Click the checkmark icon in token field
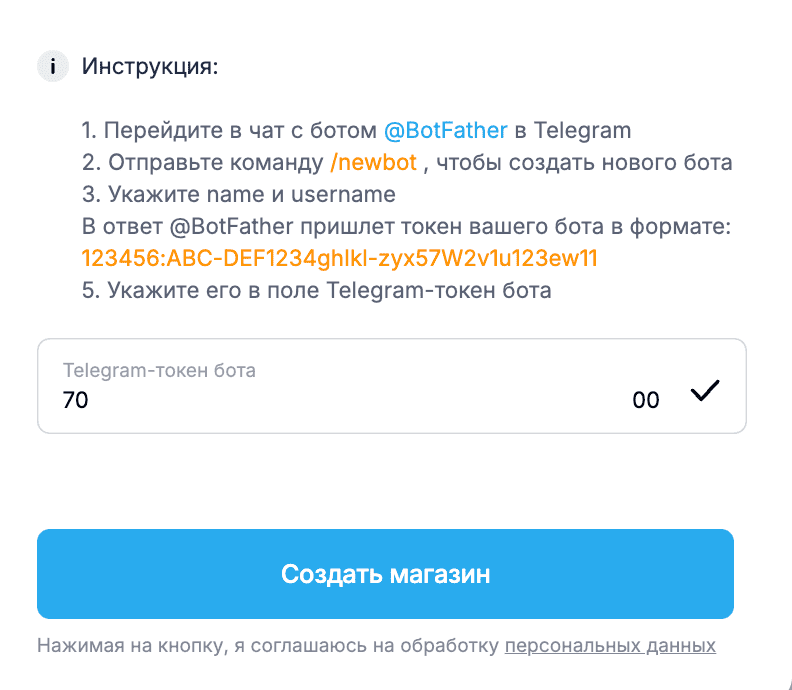 coord(705,390)
